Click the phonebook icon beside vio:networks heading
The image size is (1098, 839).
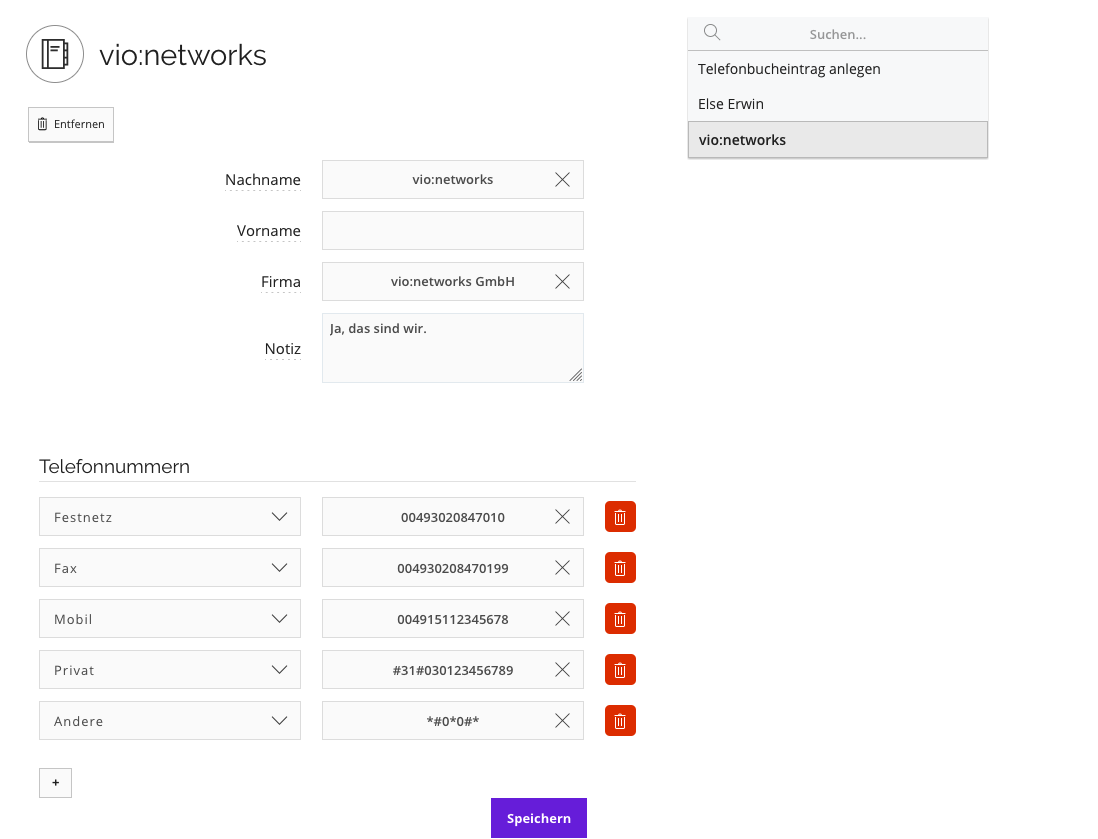pos(55,54)
